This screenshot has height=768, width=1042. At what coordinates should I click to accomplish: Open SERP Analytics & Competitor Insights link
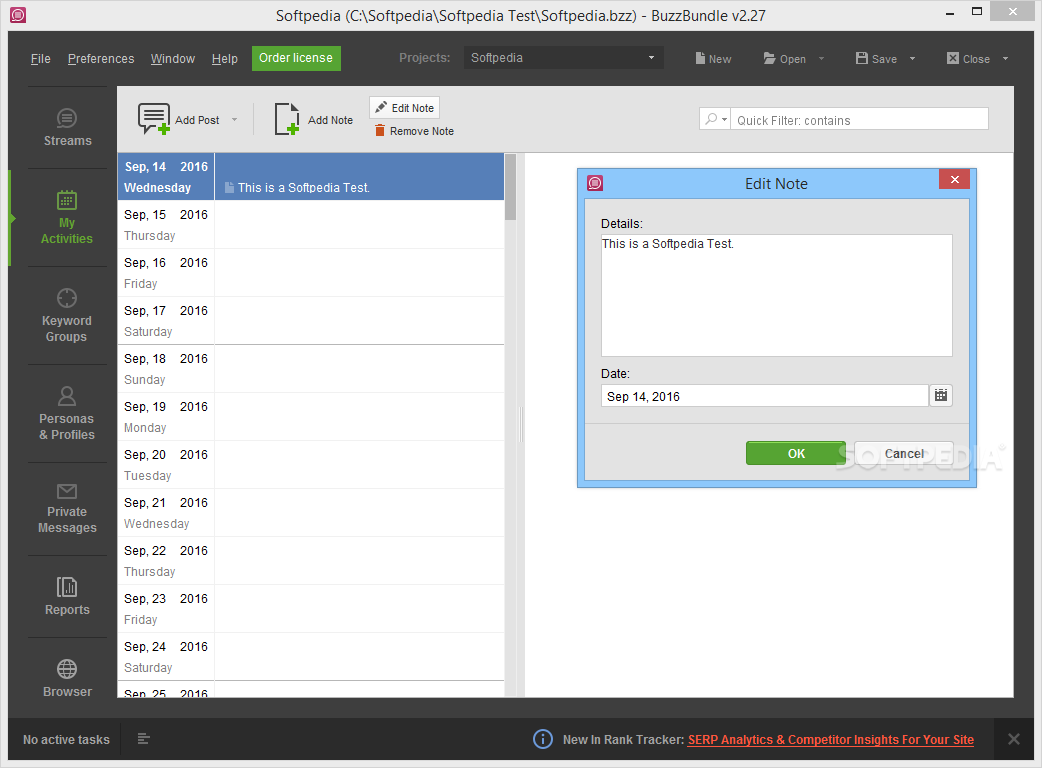pos(831,739)
